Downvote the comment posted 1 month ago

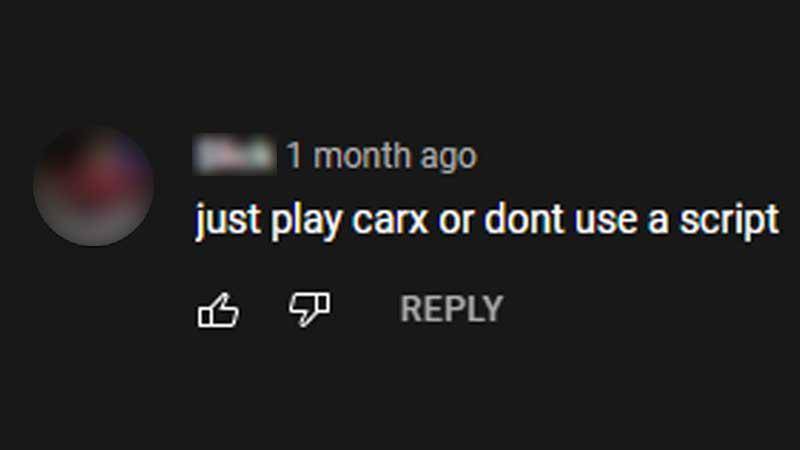(309, 309)
